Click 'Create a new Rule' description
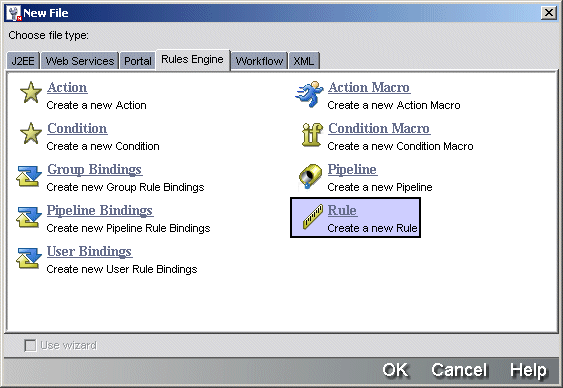The height and width of the screenshot is (388, 563). pos(372,228)
